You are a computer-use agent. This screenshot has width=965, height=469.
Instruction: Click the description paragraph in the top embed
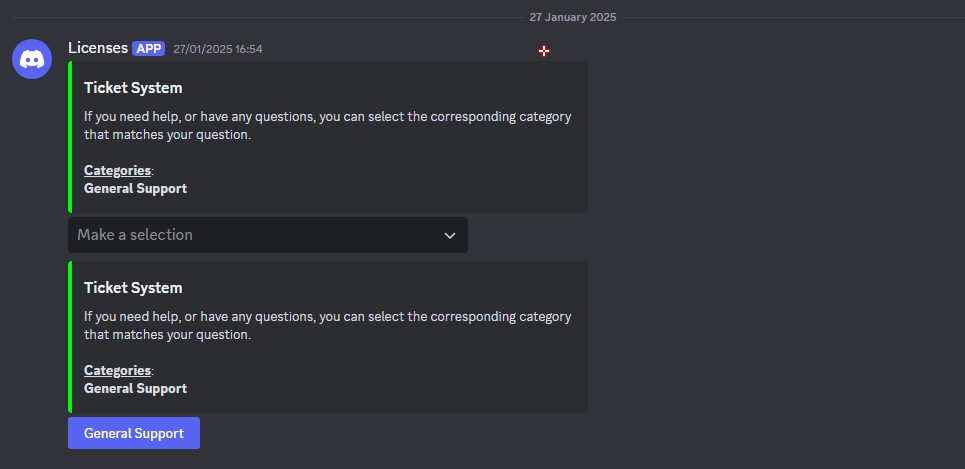coord(327,126)
